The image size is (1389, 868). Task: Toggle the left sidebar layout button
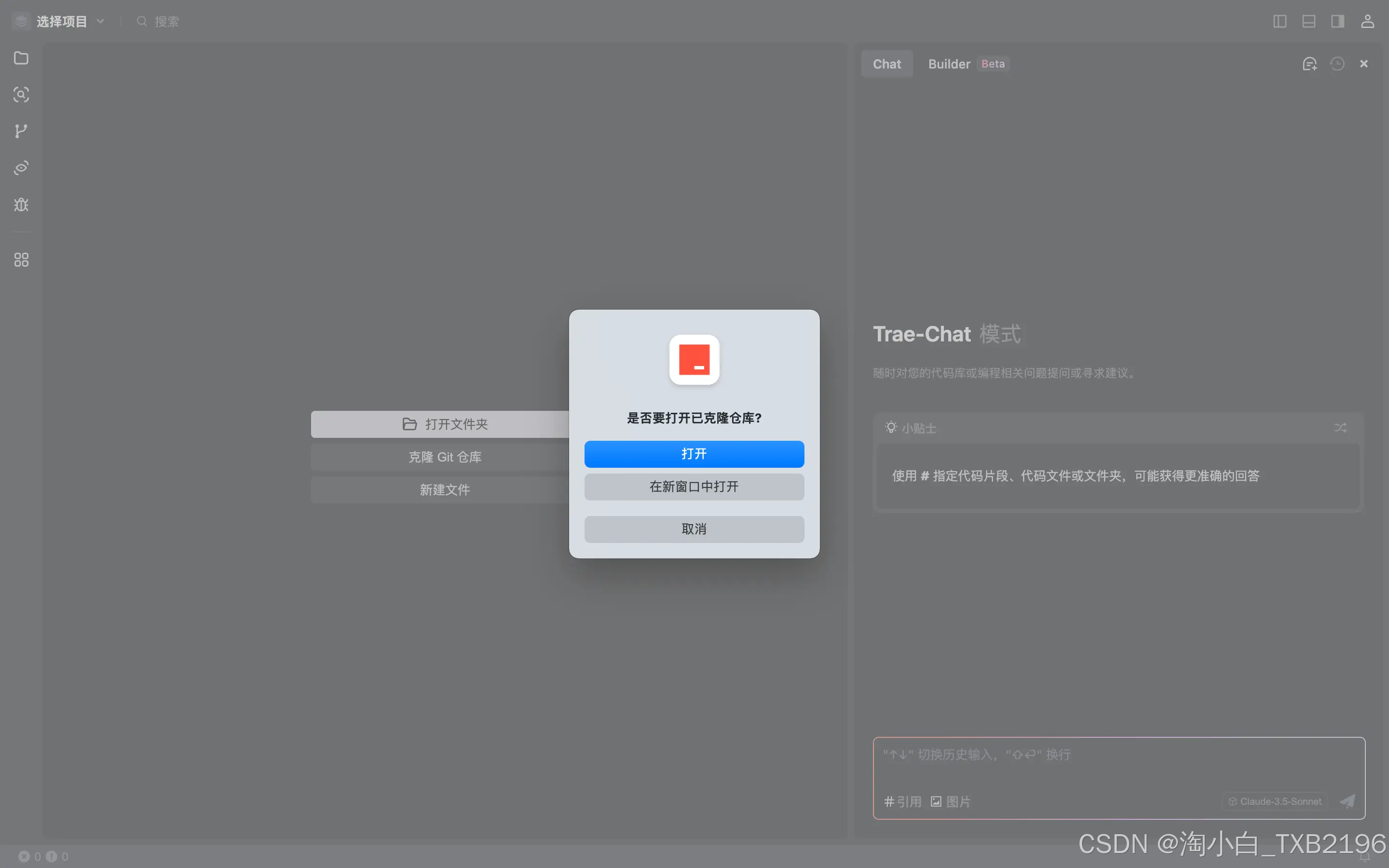point(1280,21)
